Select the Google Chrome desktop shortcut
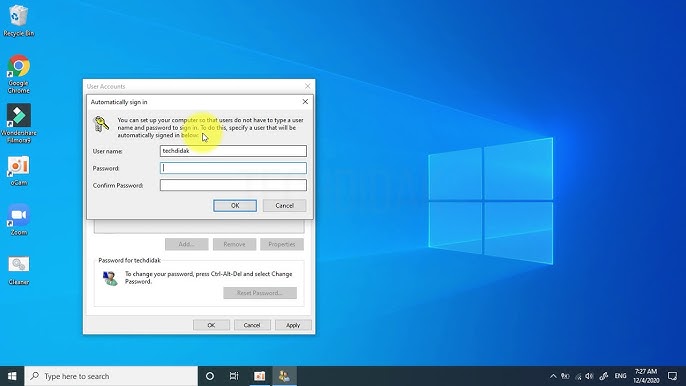The image size is (686, 386). coord(18,74)
